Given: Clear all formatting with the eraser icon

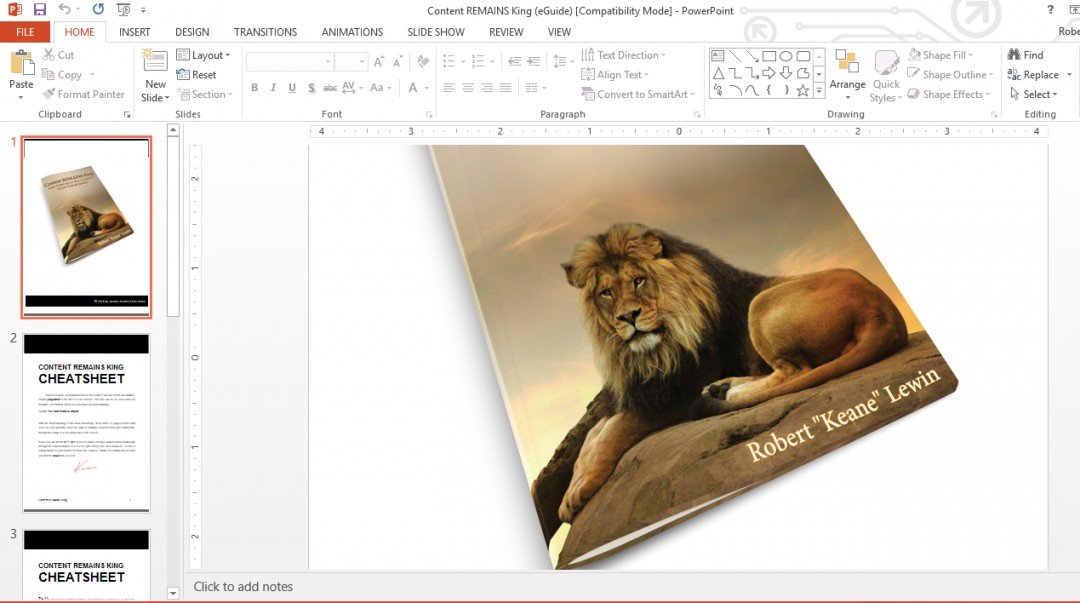Looking at the screenshot, I should pyautogui.click(x=423, y=62).
